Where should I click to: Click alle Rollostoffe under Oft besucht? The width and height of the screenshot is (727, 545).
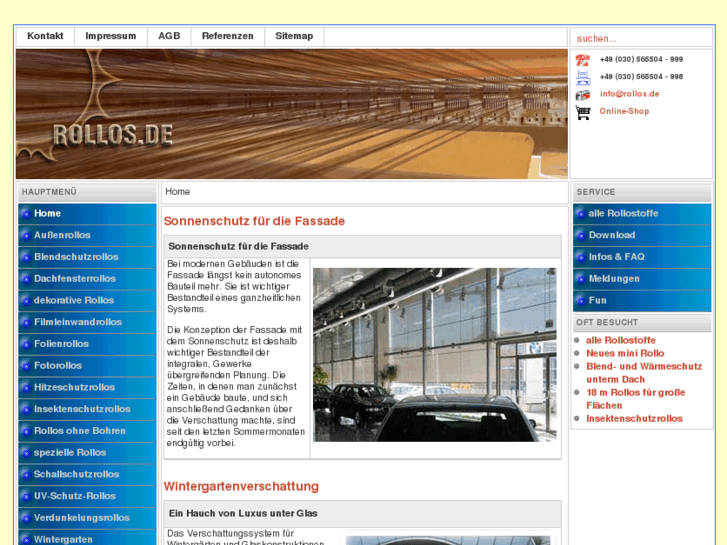621,340
